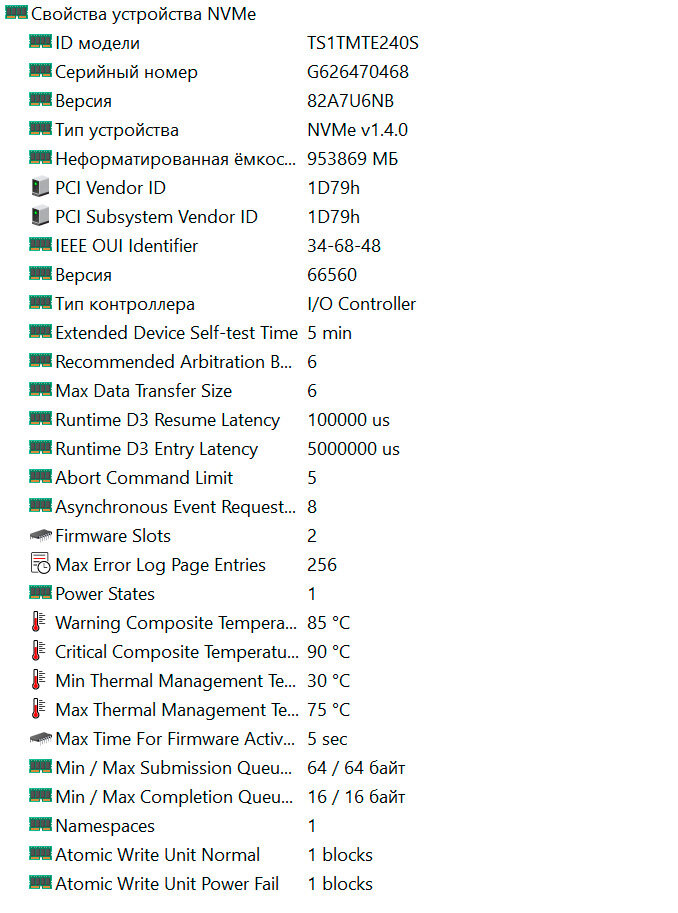The image size is (678, 913).
Task: Select the Power States row label
Action: 105,594
